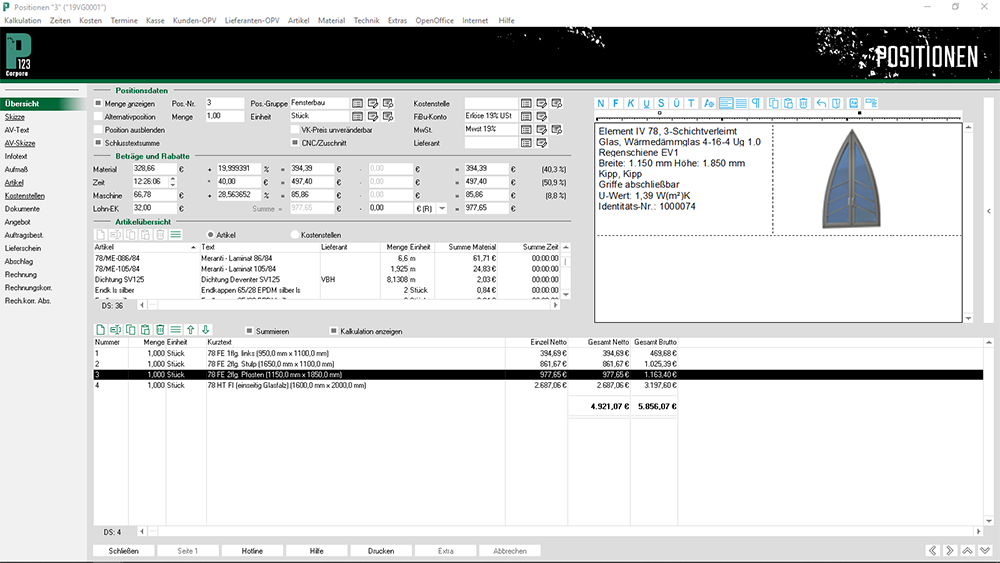The height and width of the screenshot is (563, 1000).
Task: Select the Kostenstellen radio button
Action: pos(295,233)
